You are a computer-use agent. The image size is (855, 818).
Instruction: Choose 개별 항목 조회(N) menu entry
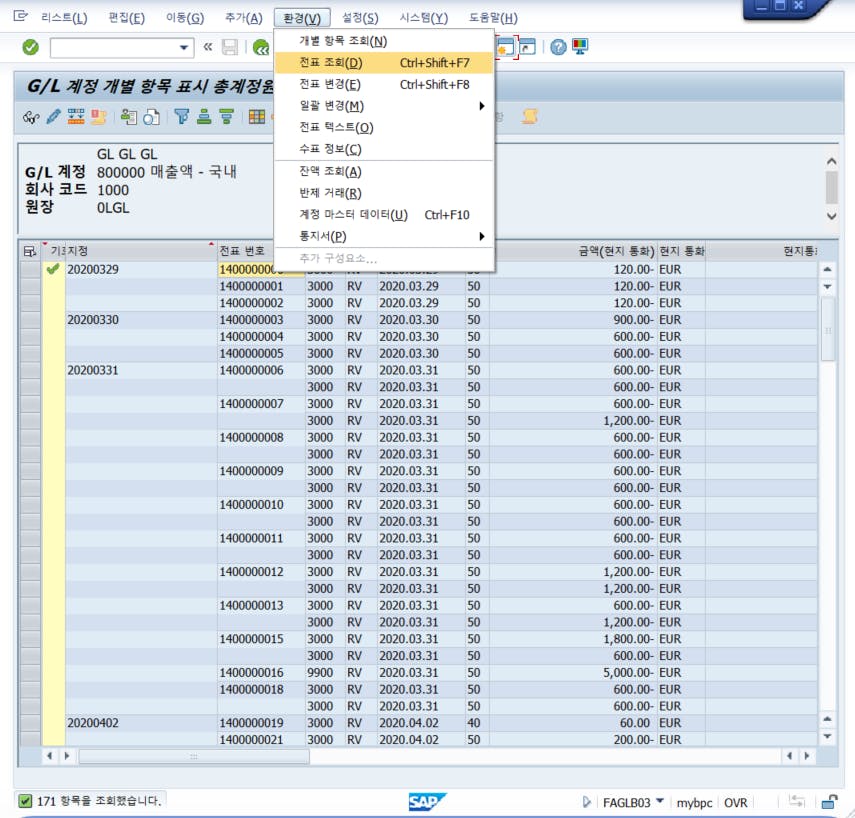click(384, 41)
